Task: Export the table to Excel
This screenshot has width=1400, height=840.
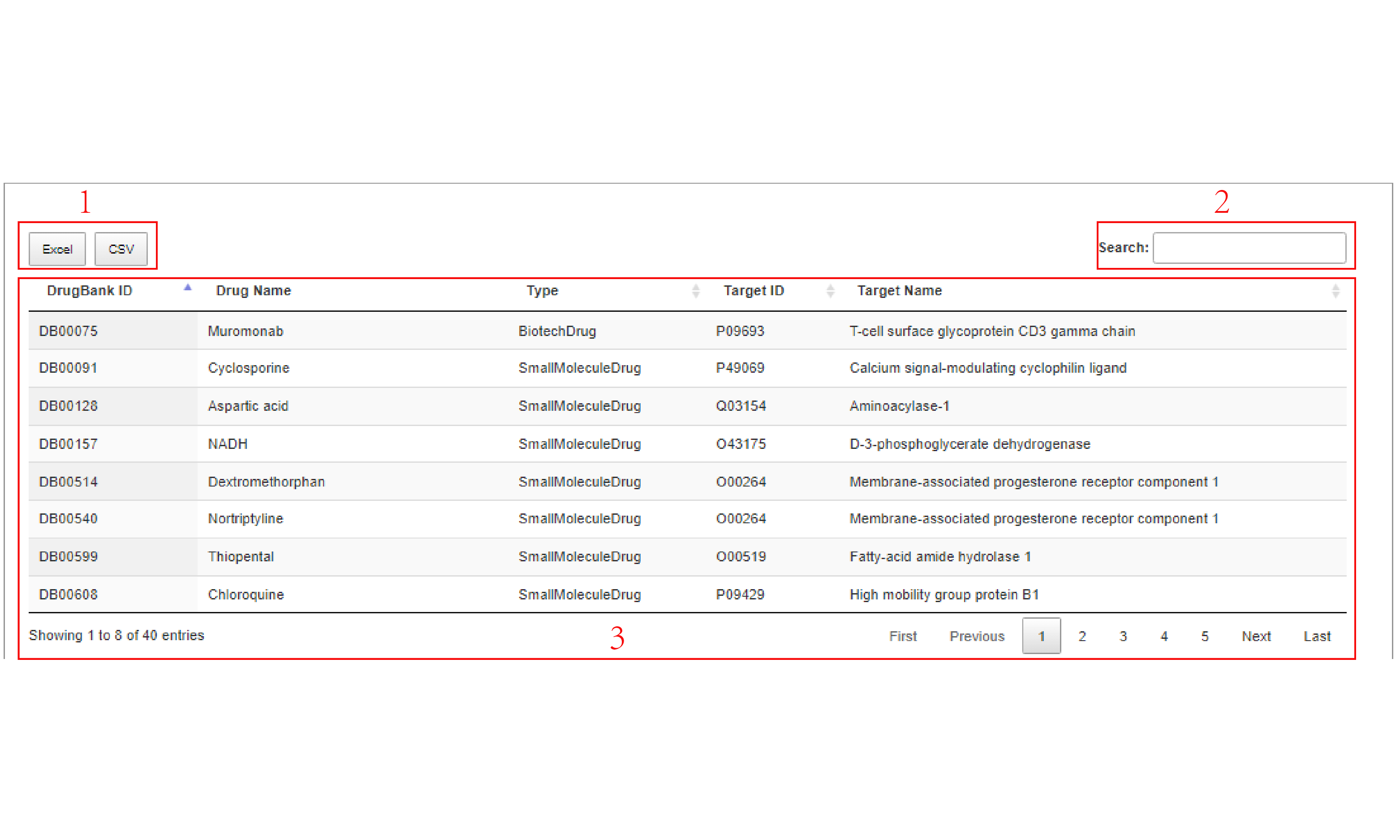Action: tap(57, 249)
